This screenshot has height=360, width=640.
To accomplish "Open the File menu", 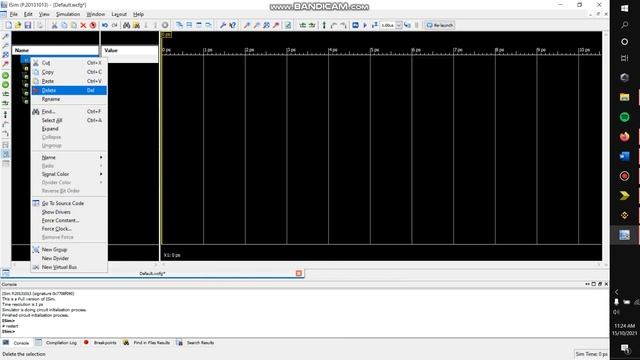I will 13,14.
